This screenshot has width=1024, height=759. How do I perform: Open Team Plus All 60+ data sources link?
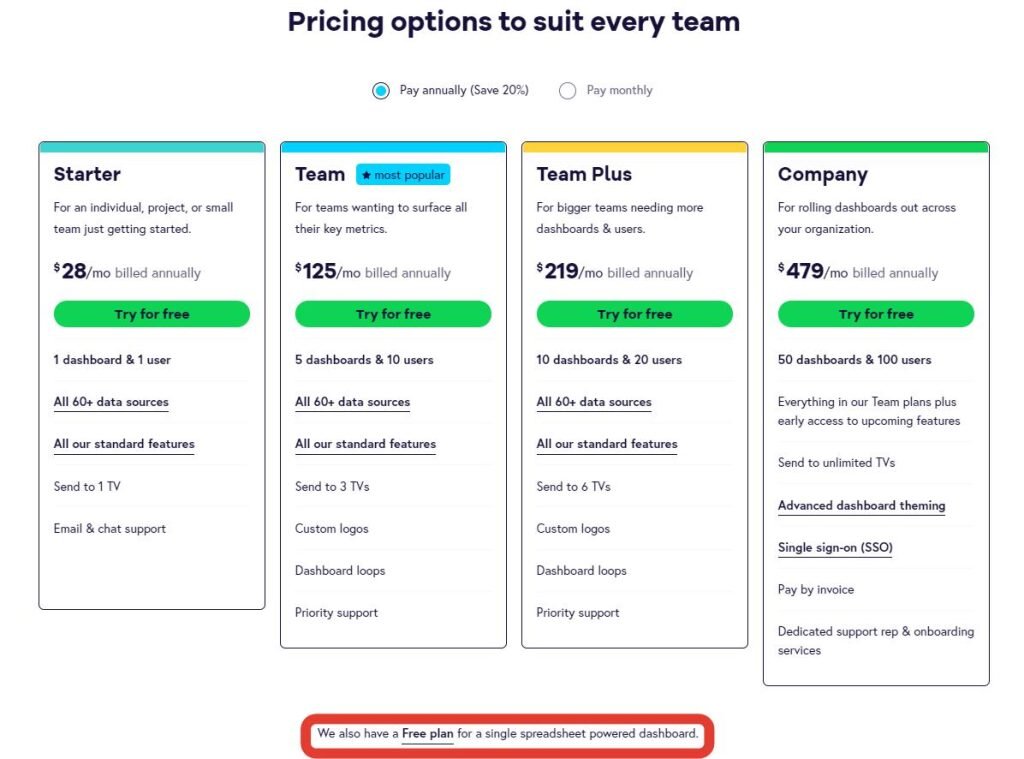point(594,402)
